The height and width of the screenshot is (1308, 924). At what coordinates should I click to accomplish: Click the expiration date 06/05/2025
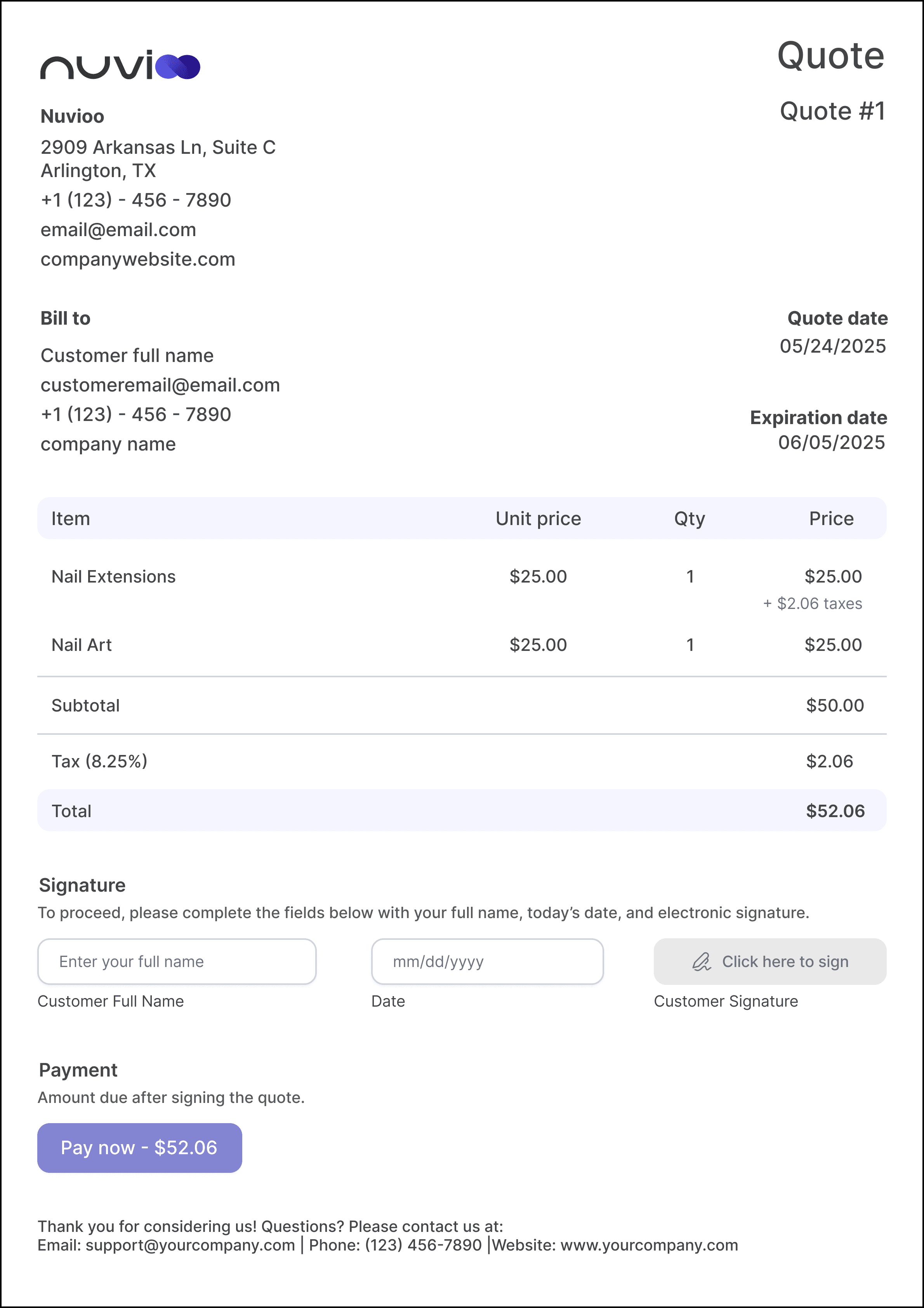click(x=831, y=442)
